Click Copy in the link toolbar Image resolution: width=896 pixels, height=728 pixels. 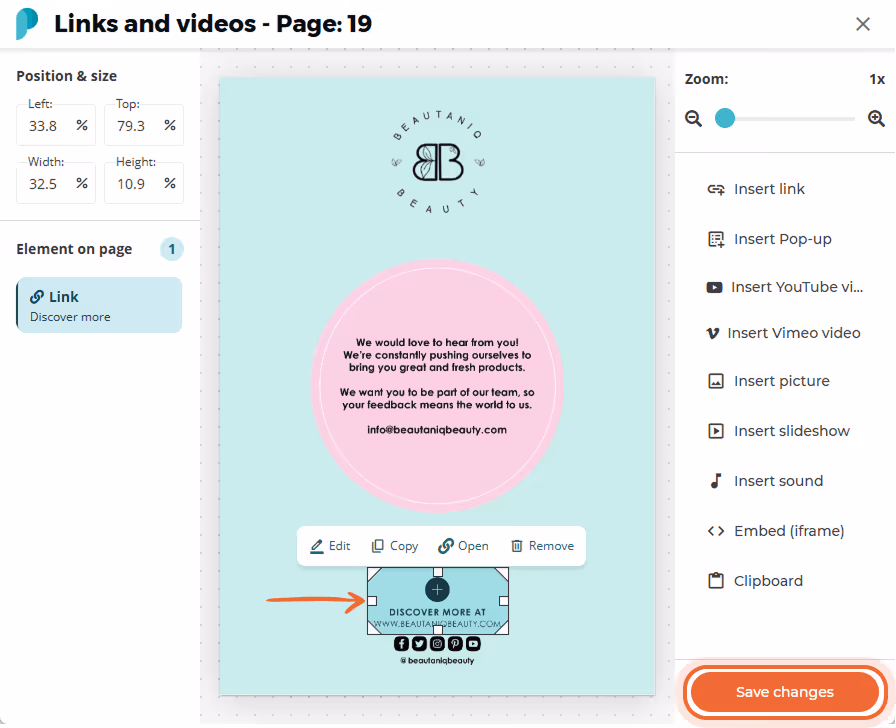pyautogui.click(x=395, y=546)
